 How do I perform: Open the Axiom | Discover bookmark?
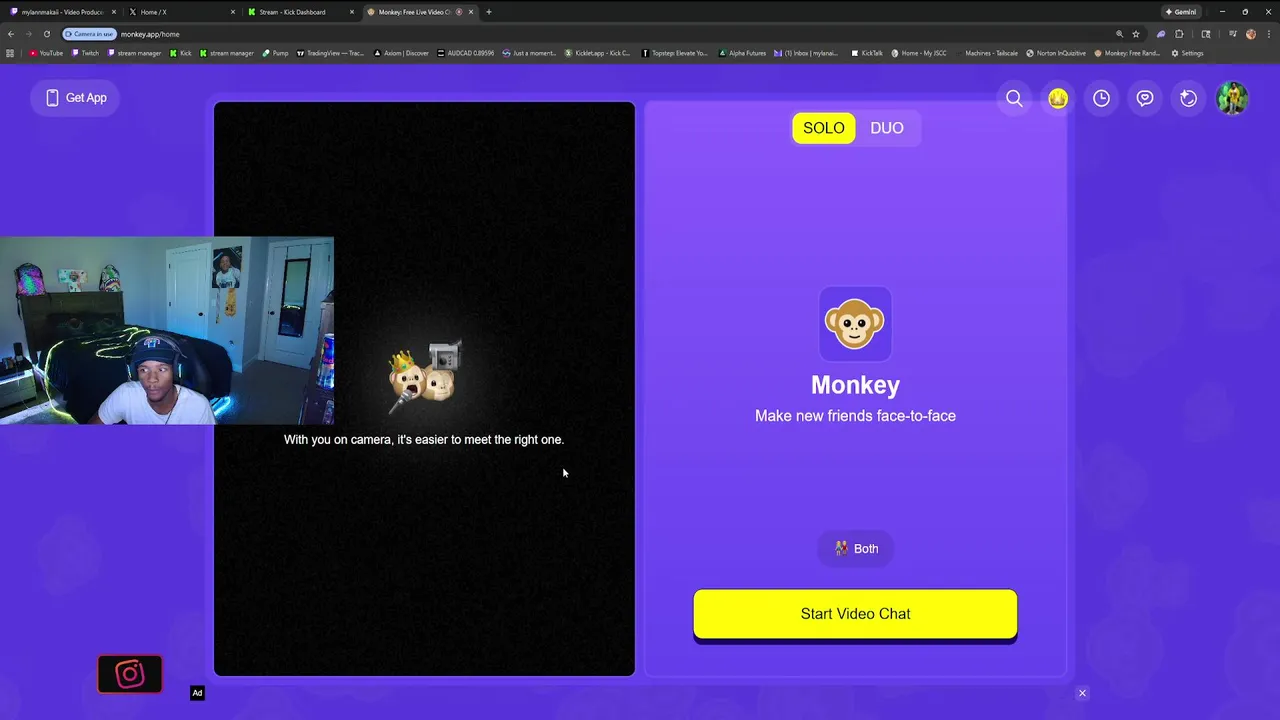point(401,53)
